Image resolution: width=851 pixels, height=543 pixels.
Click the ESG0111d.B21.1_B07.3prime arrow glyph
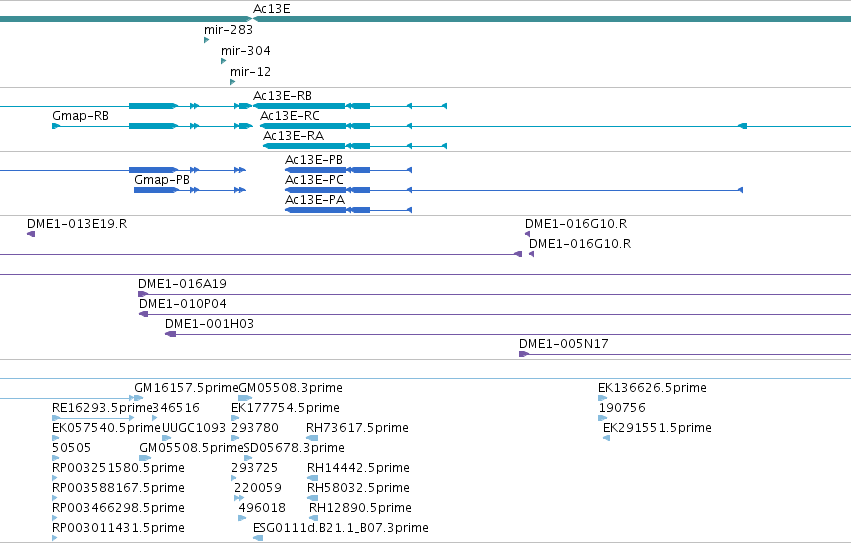coord(258,538)
